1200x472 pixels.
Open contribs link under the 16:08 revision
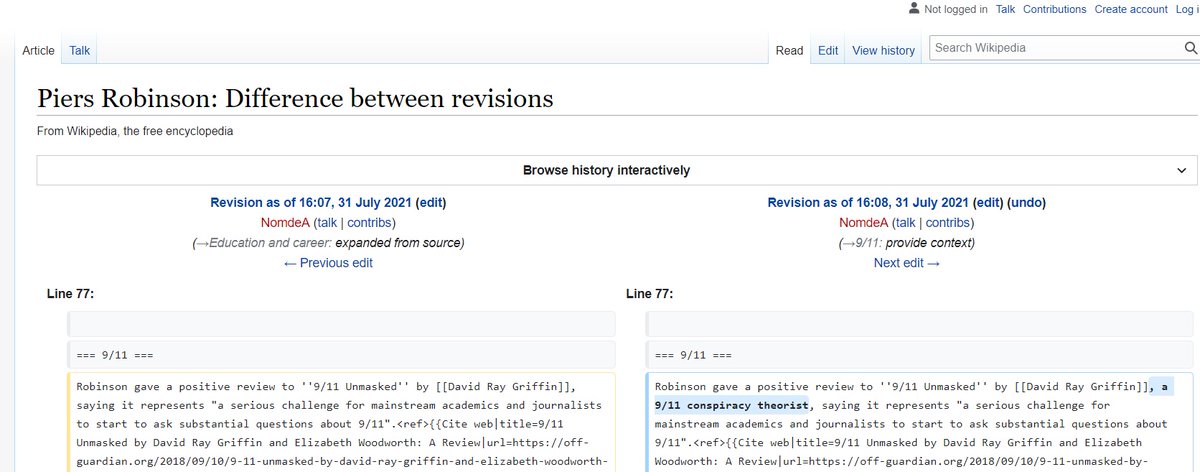pyautogui.click(x=948, y=222)
